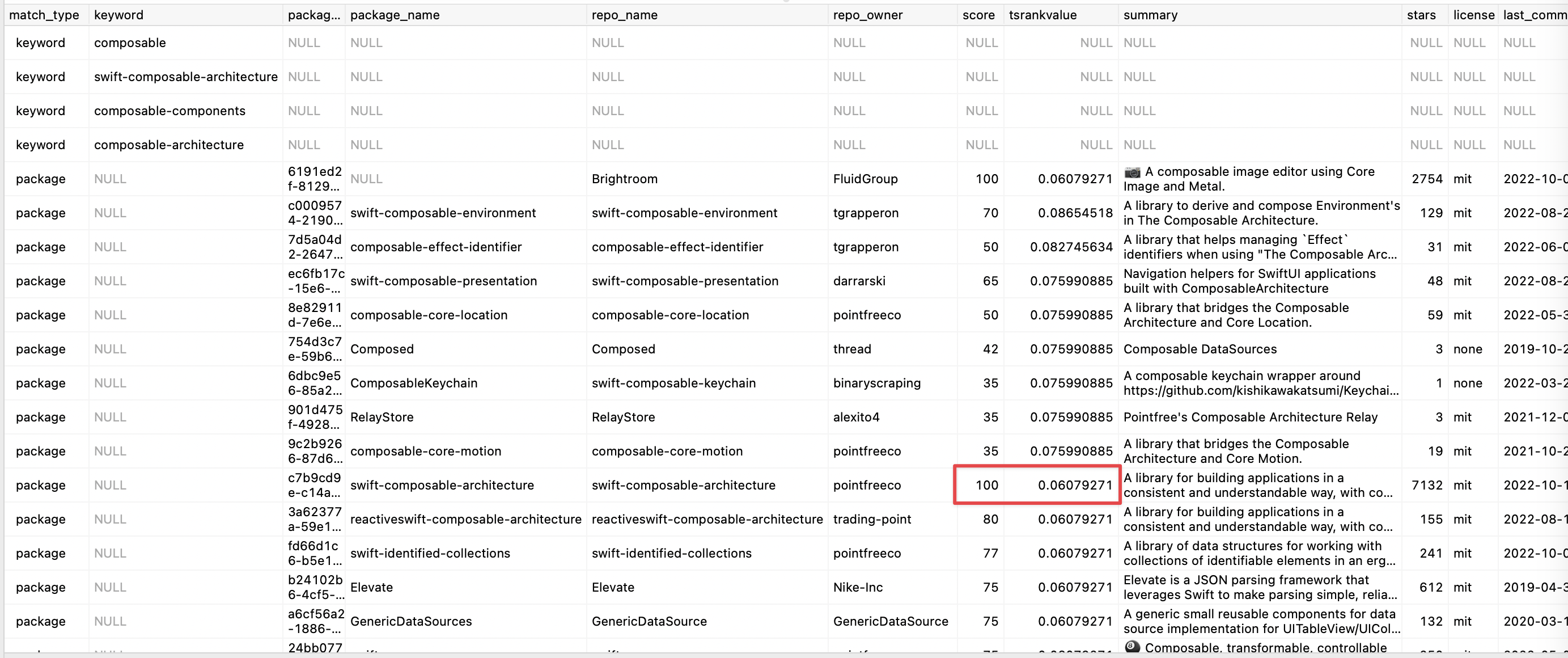The height and width of the screenshot is (658, 1568).
Task: Select the 7132 stars value
Action: click(x=1428, y=485)
